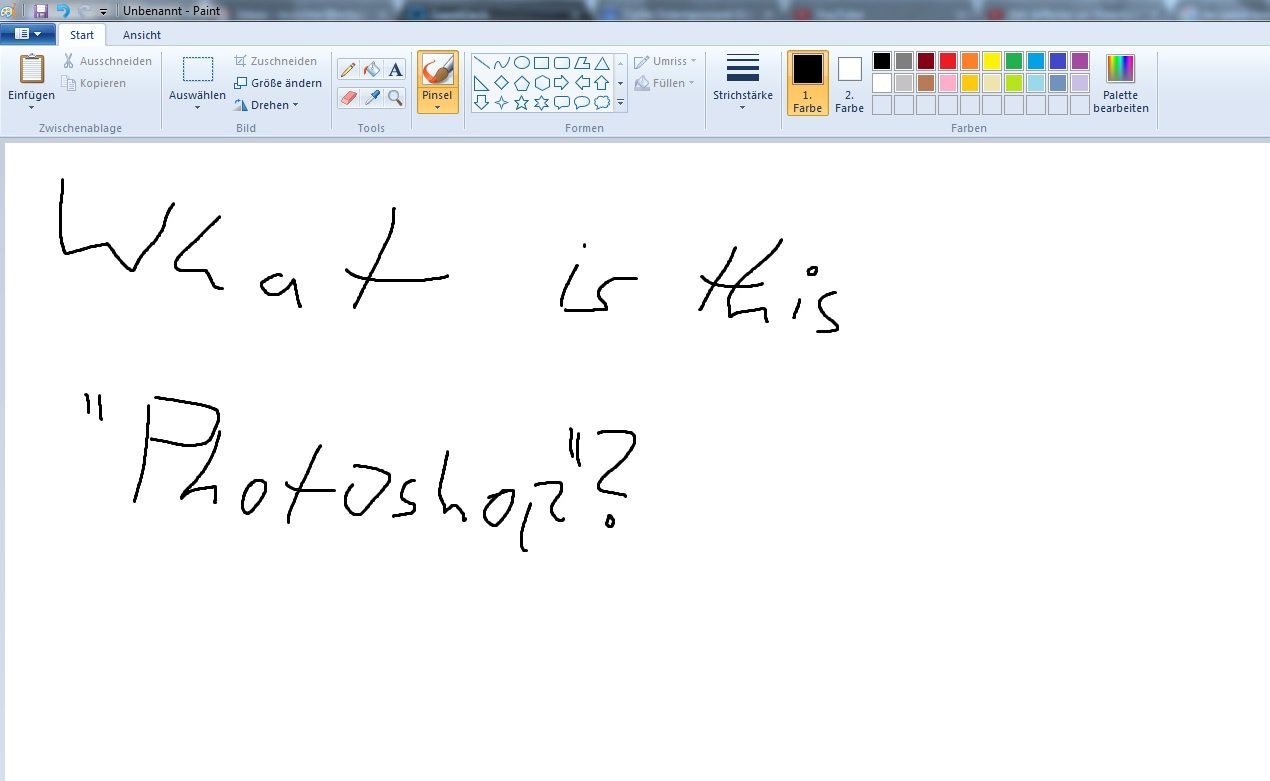Choose the Hexagon shape
The height and width of the screenshot is (781, 1270).
pos(542,83)
